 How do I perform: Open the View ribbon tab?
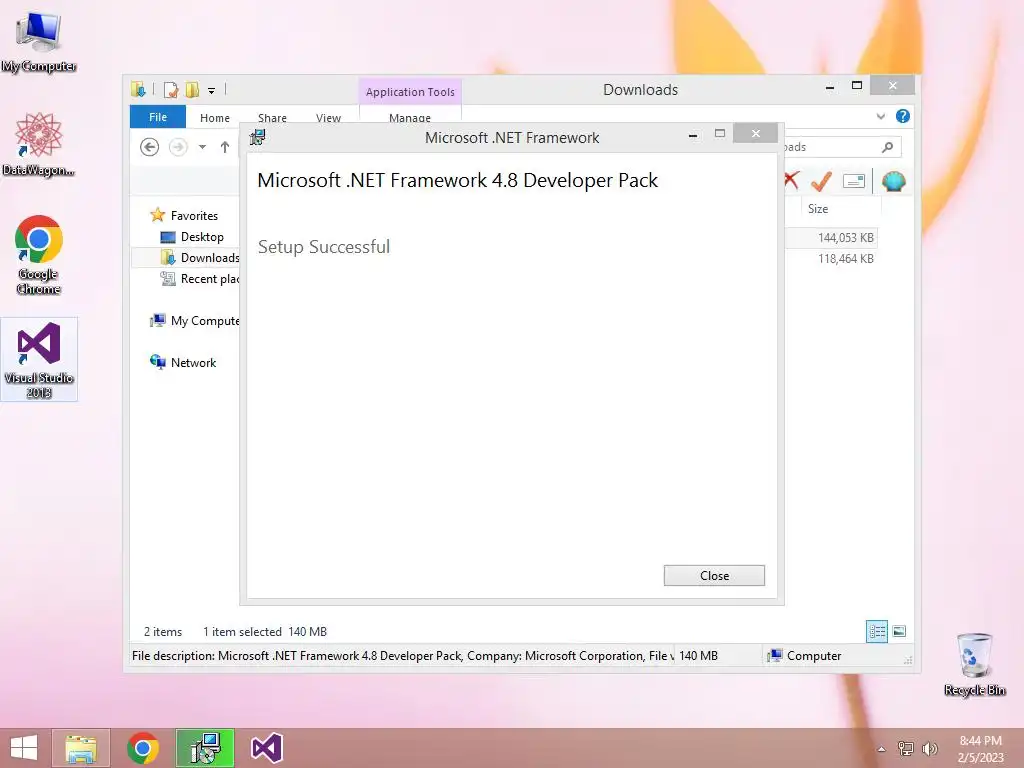[x=328, y=118]
